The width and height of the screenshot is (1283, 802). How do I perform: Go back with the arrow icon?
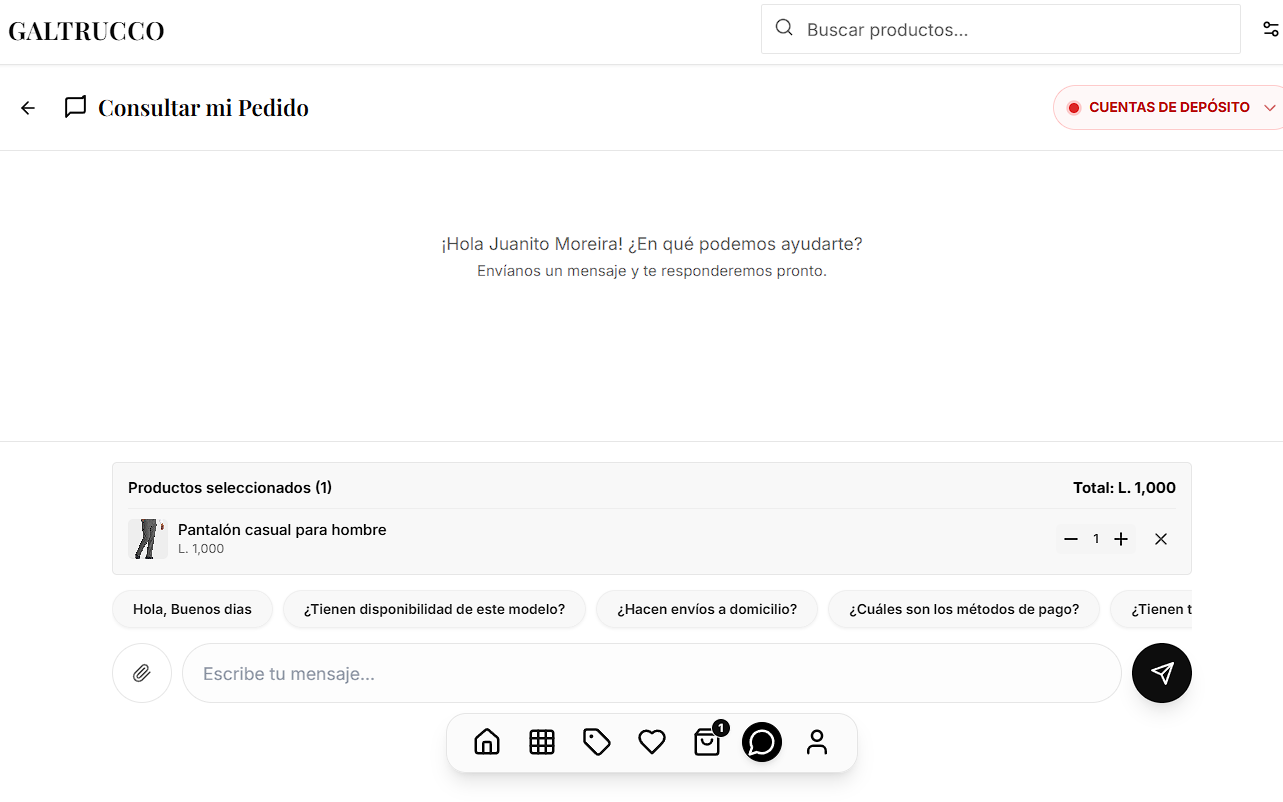(x=27, y=107)
